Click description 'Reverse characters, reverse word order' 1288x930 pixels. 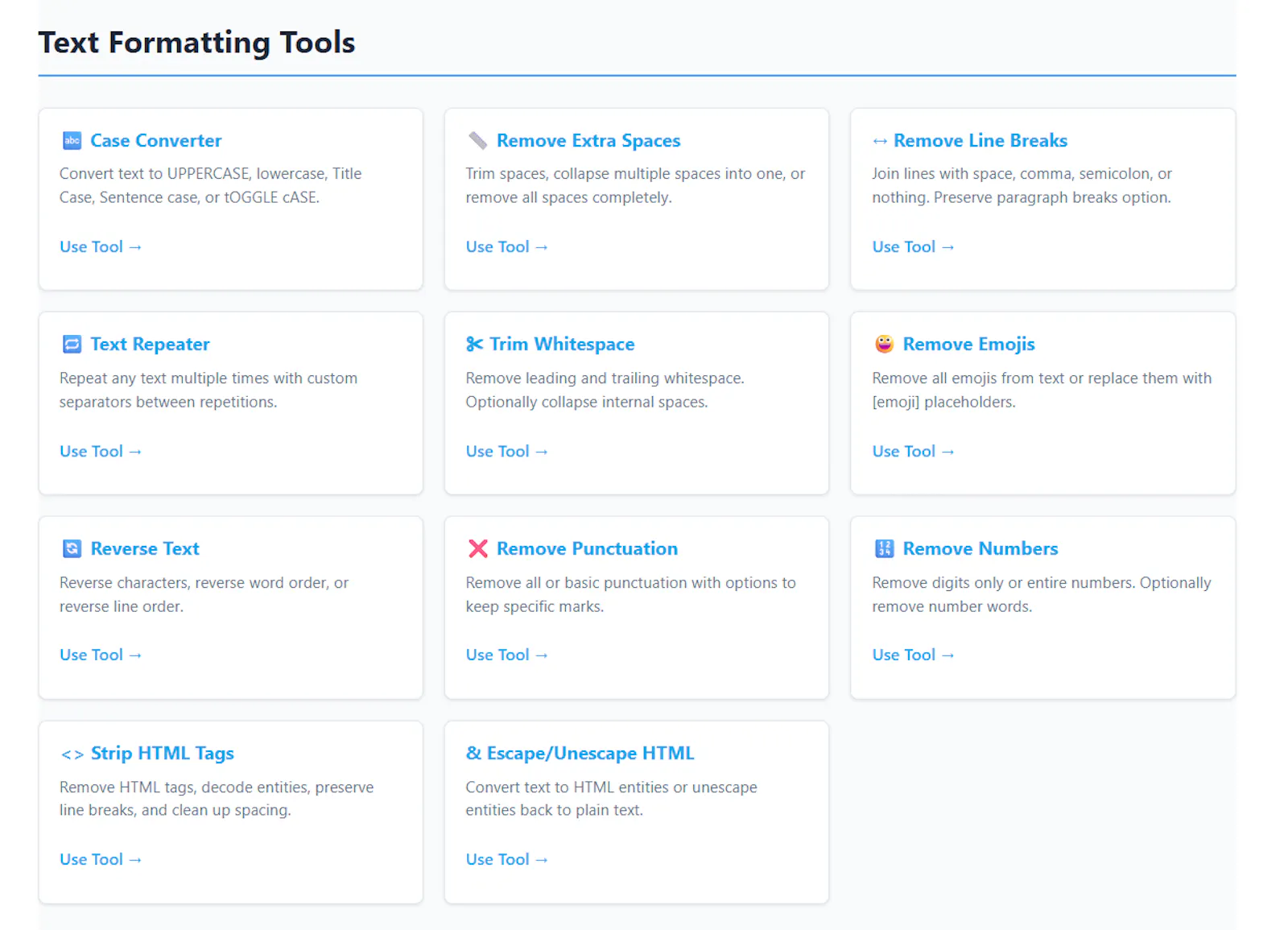tap(204, 595)
